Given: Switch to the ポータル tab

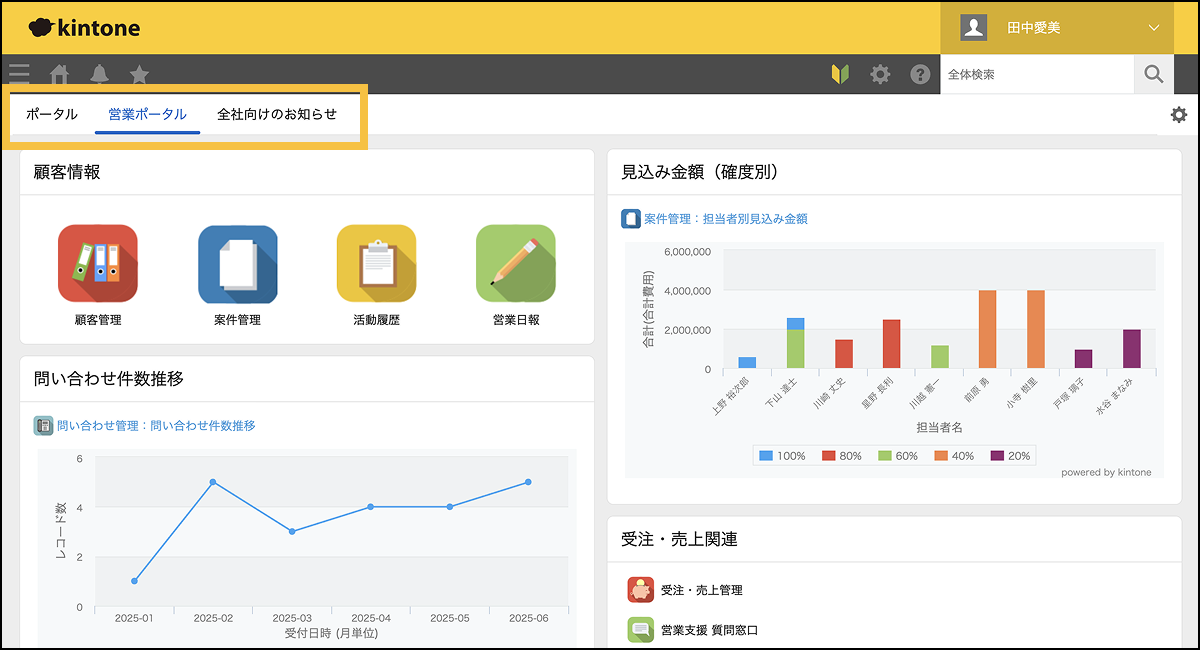Looking at the screenshot, I should 52,114.
